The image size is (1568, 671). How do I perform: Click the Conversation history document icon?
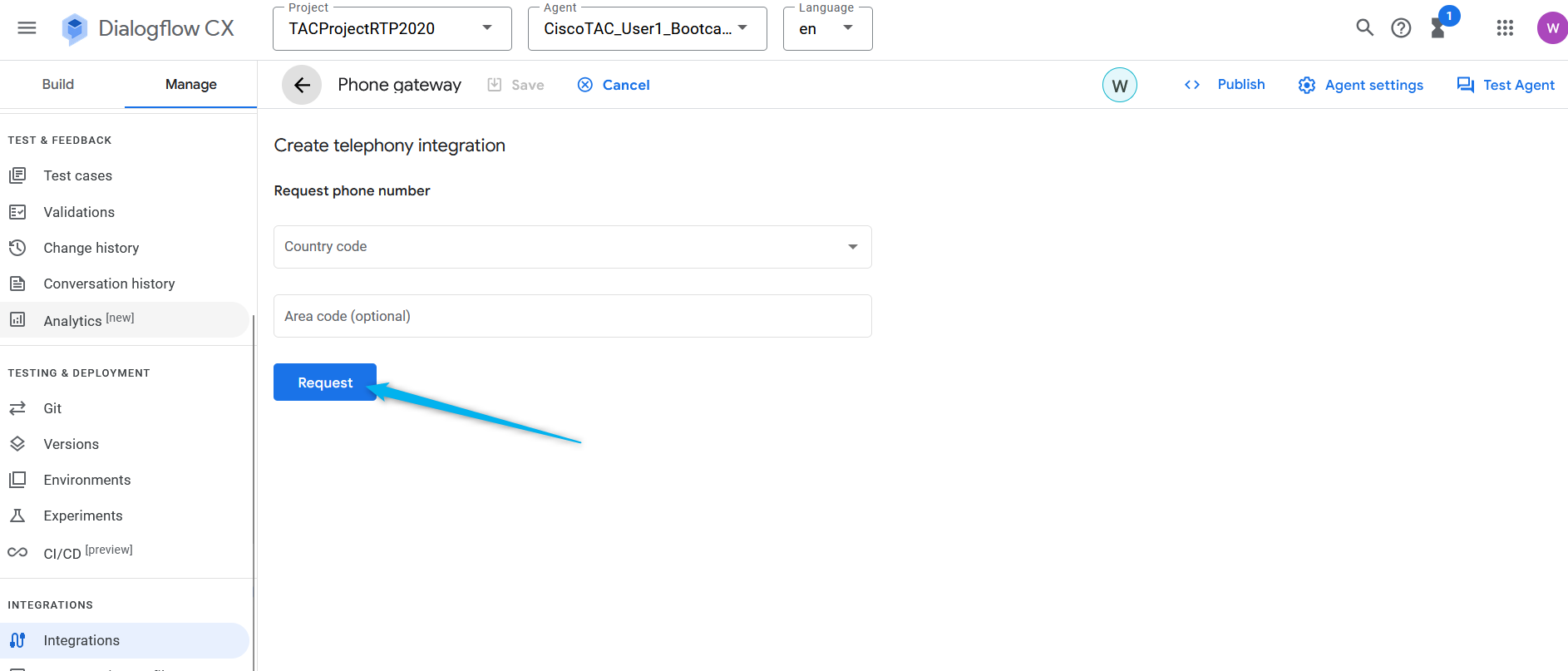(17, 284)
